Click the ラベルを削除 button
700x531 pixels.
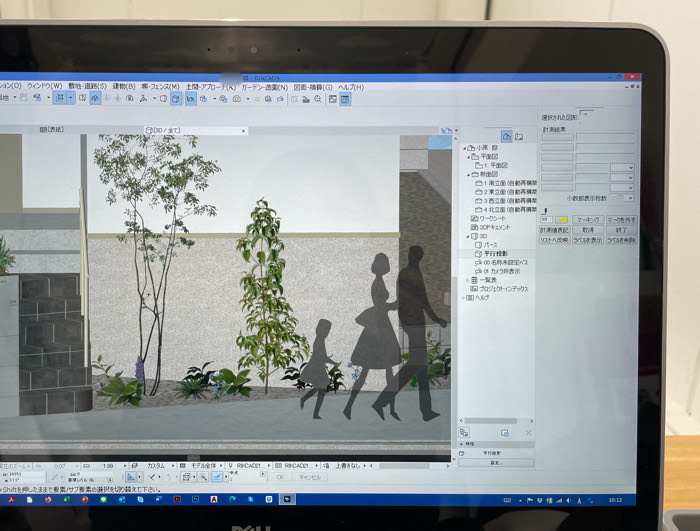point(621,240)
